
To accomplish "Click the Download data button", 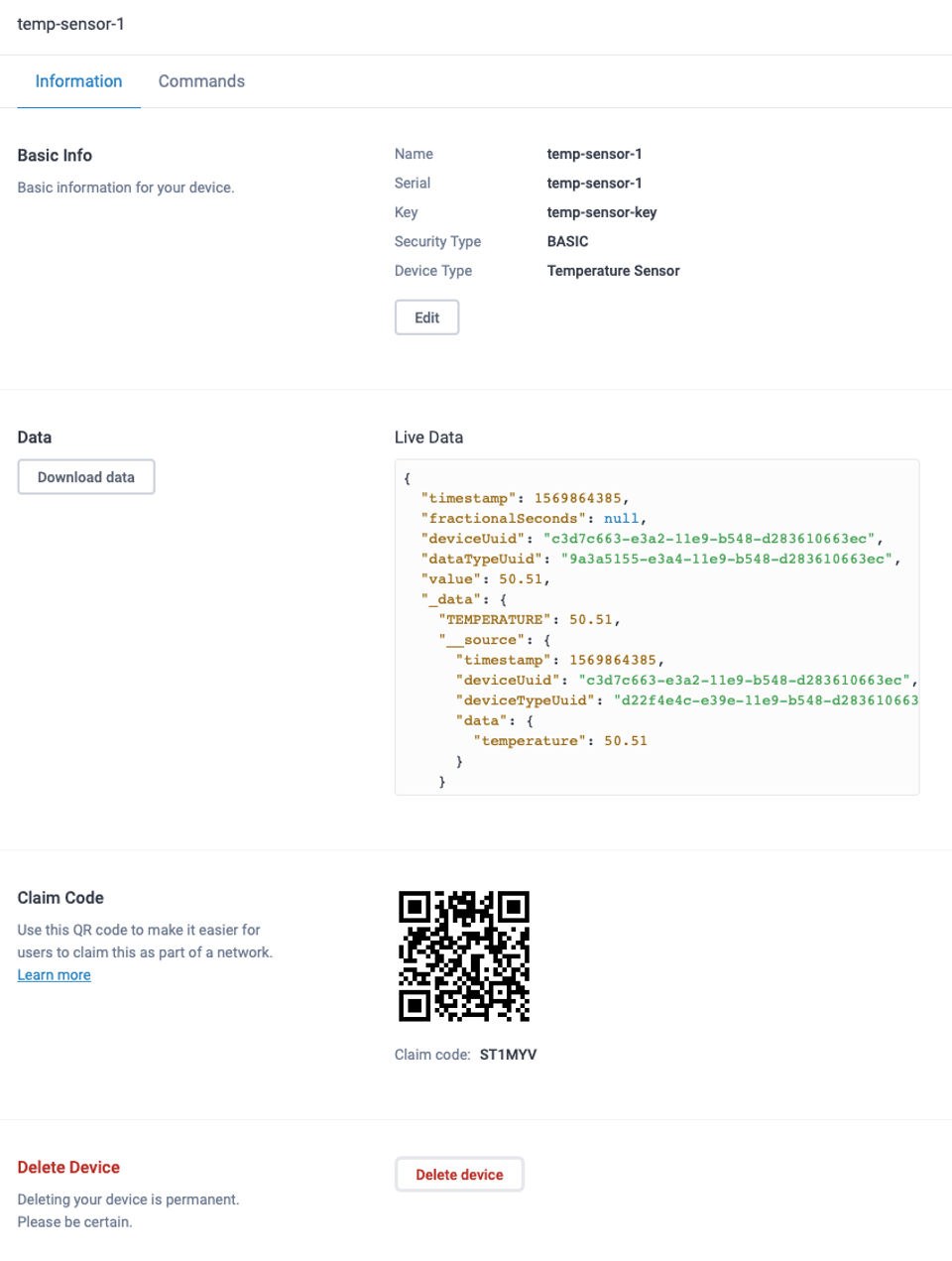I will point(86,477).
